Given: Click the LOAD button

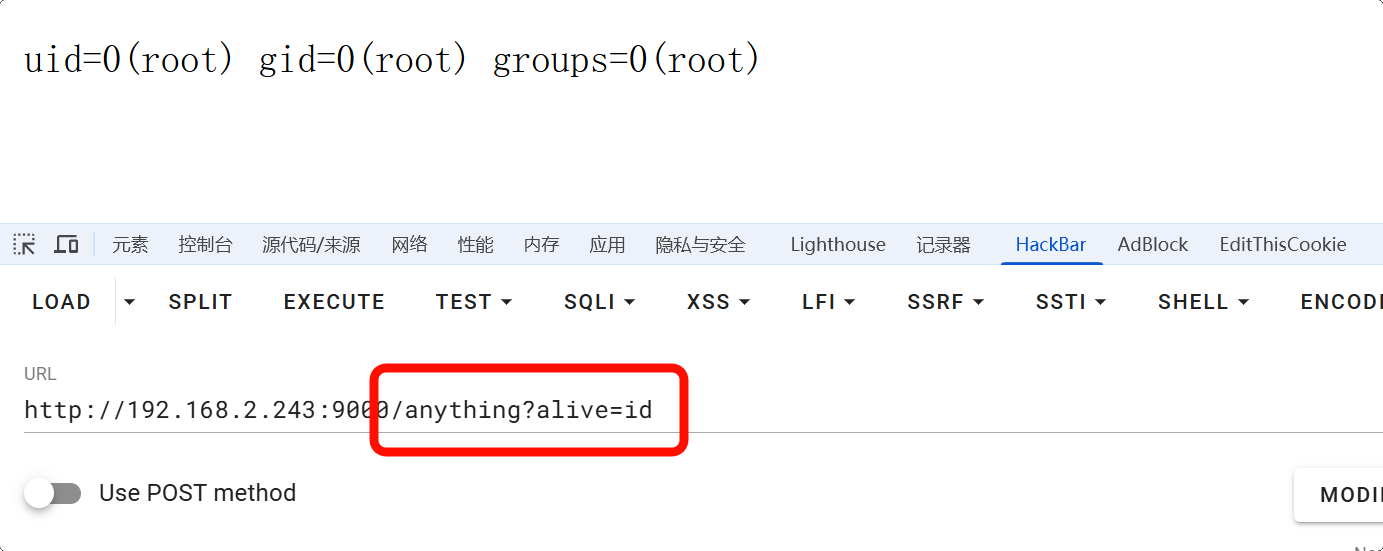Looking at the screenshot, I should pyautogui.click(x=61, y=302).
